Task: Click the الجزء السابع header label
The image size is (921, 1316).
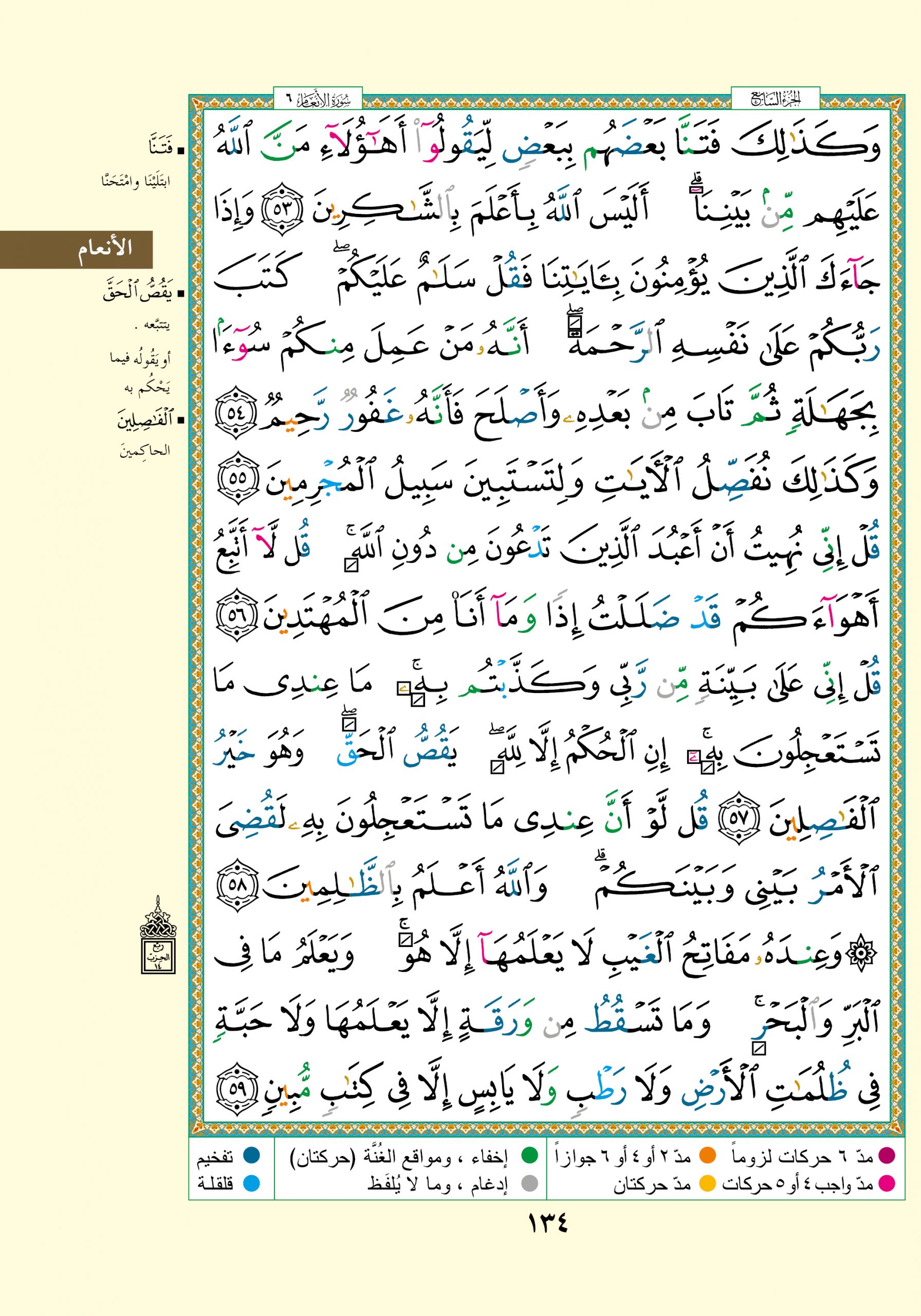Action: tap(776, 100)
